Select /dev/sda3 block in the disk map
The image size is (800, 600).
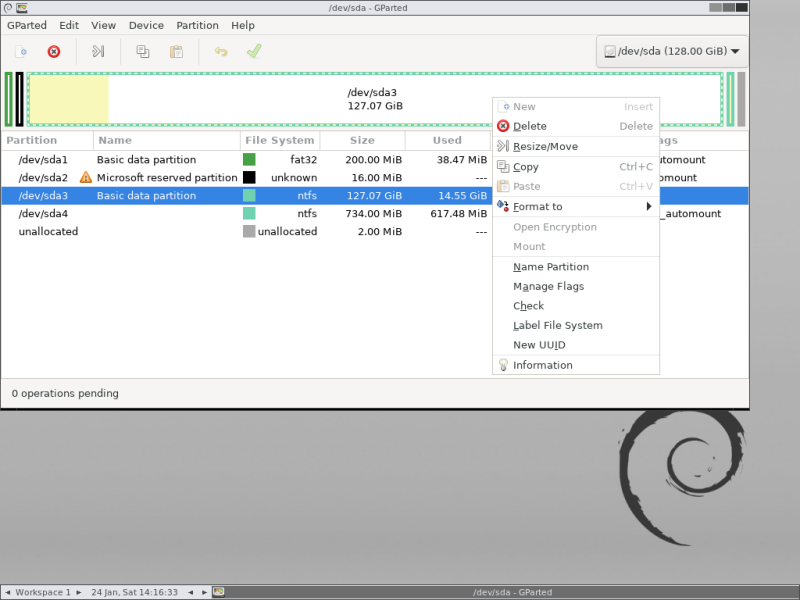coord(375,99)
